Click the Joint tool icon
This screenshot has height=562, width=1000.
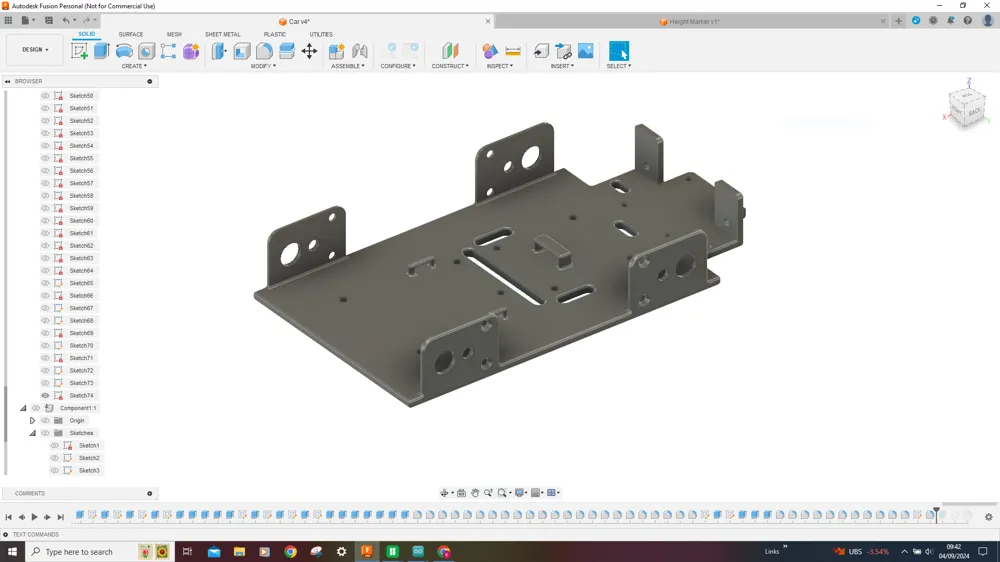point(360,51)
